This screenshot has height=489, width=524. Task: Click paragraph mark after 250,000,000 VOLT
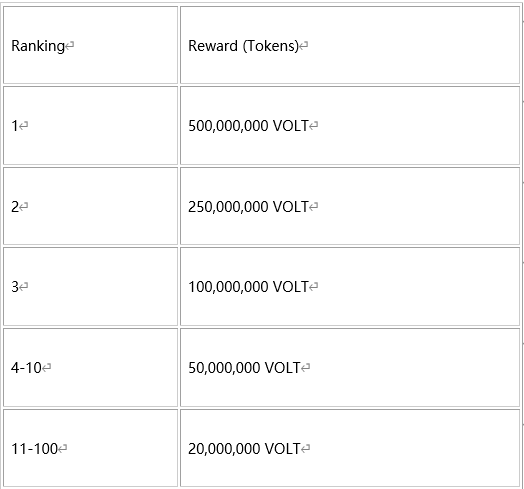tap(313, 207)
